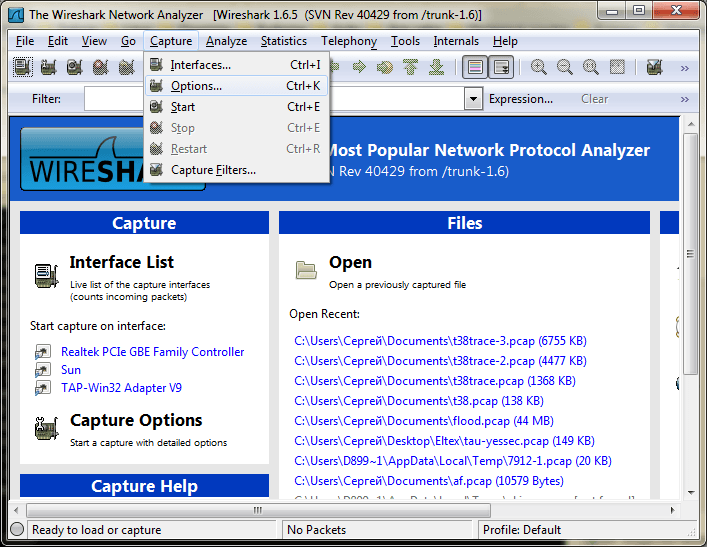Image resolution: width=707 pixels, height=547 pixels.
Task: Click the Stop capture toolbar icon
Action: (101, 68)
